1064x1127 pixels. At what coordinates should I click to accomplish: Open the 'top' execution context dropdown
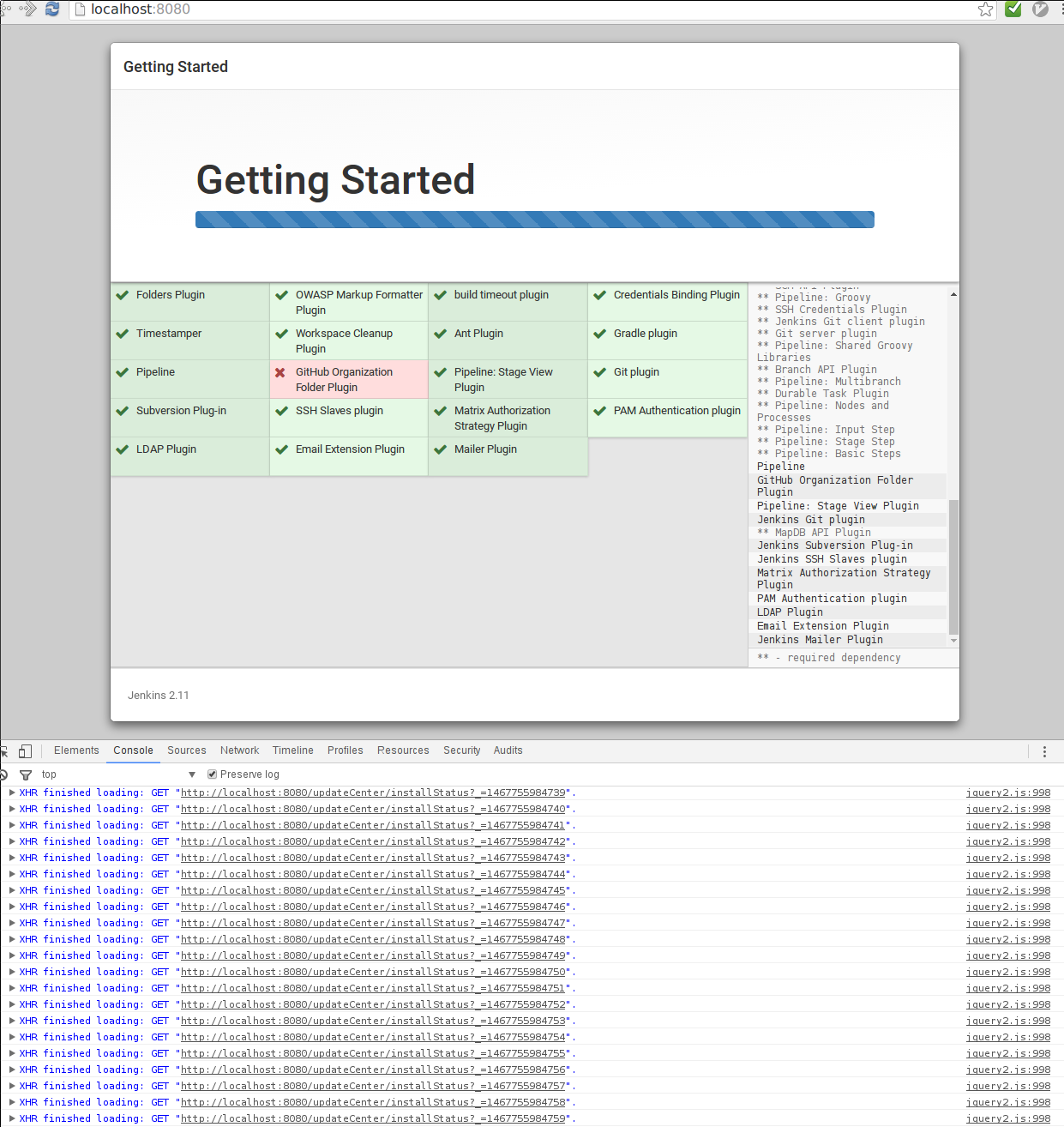pyautogui.click(x=118, y=774)
